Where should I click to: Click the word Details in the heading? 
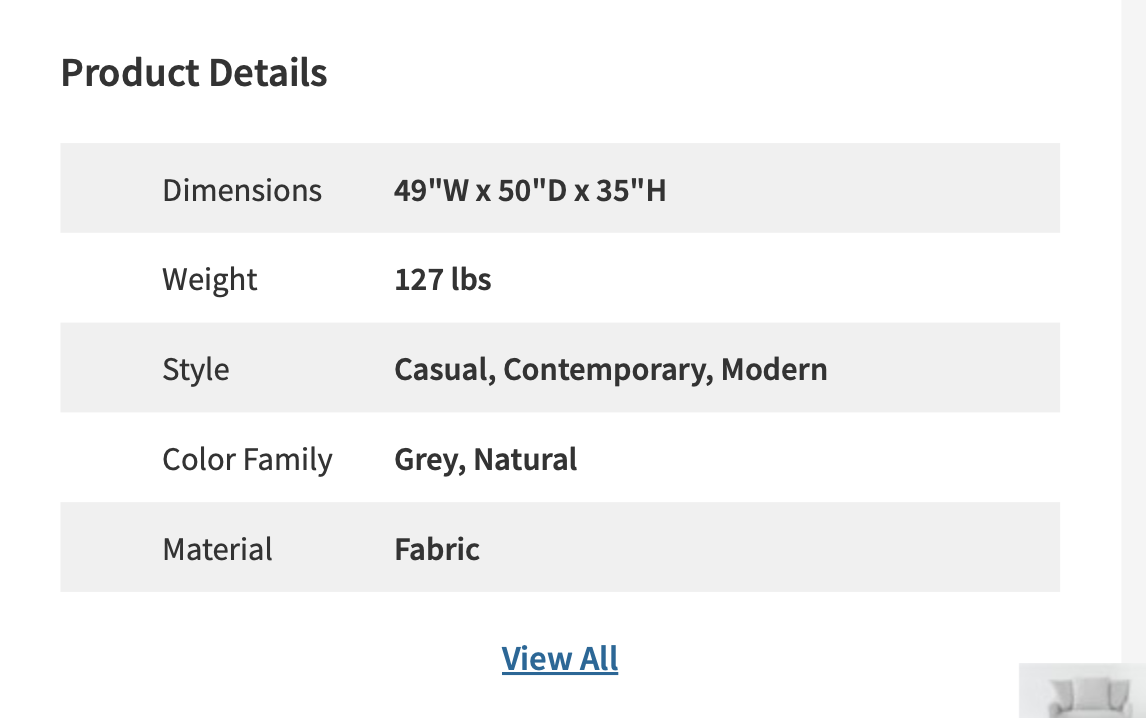267,73
